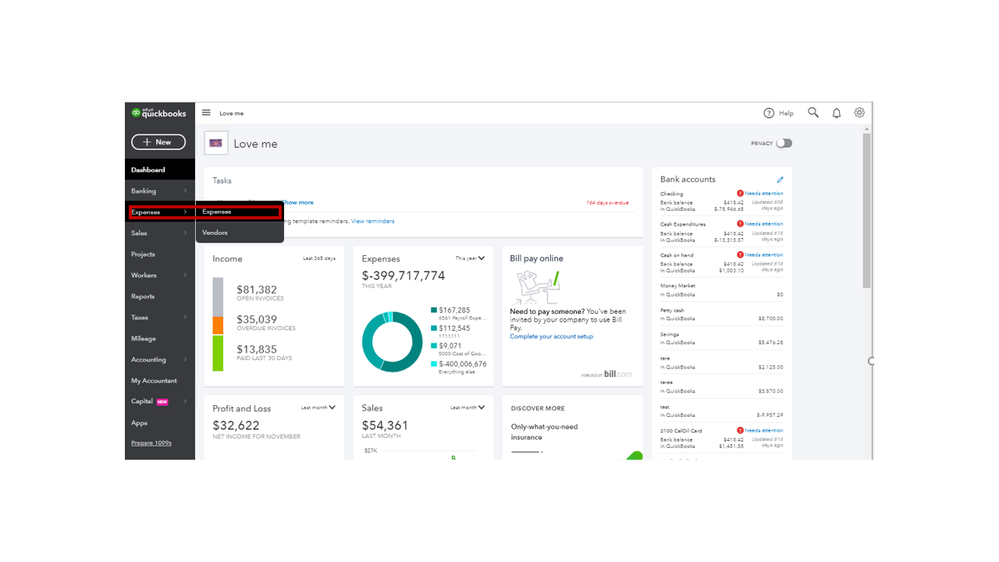Expand the Sales sidebar menu
Image resolution: width=999 pixels, height=562 pixels.
160,233
